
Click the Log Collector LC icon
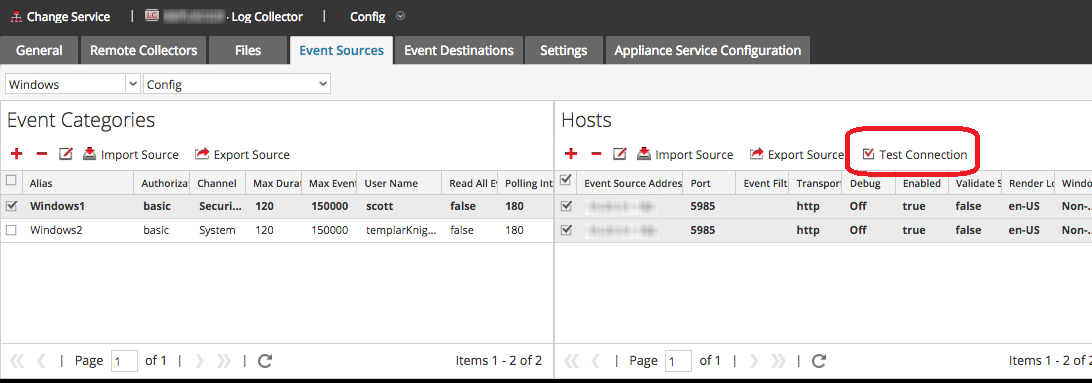tap(152, 15)
